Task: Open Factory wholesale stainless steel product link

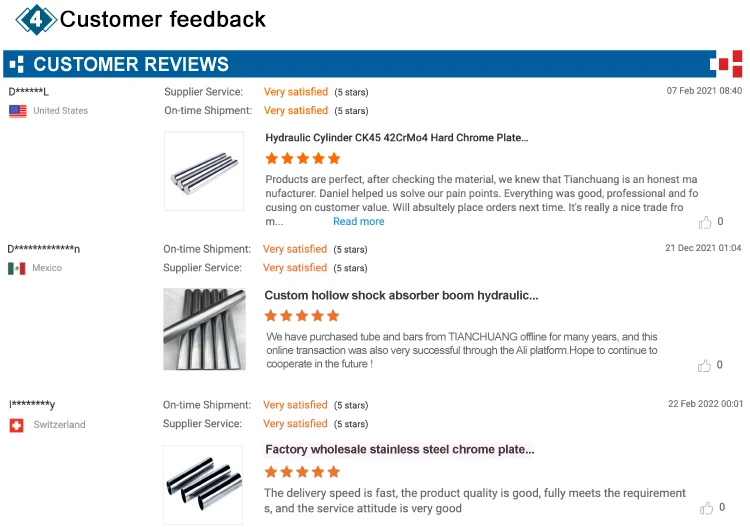Action: [x=399, y=450]
